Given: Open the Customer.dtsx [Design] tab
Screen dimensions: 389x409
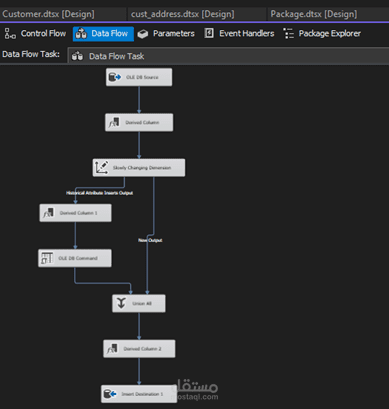Looking at the screenshot, I should point(49,14).
